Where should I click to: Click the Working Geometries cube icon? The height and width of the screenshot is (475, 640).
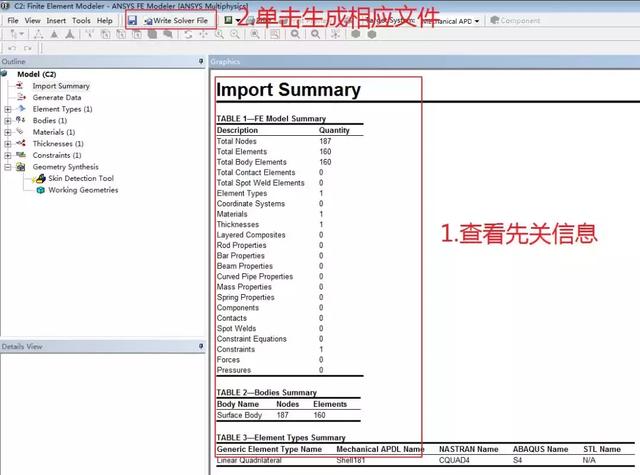[40, 190]
